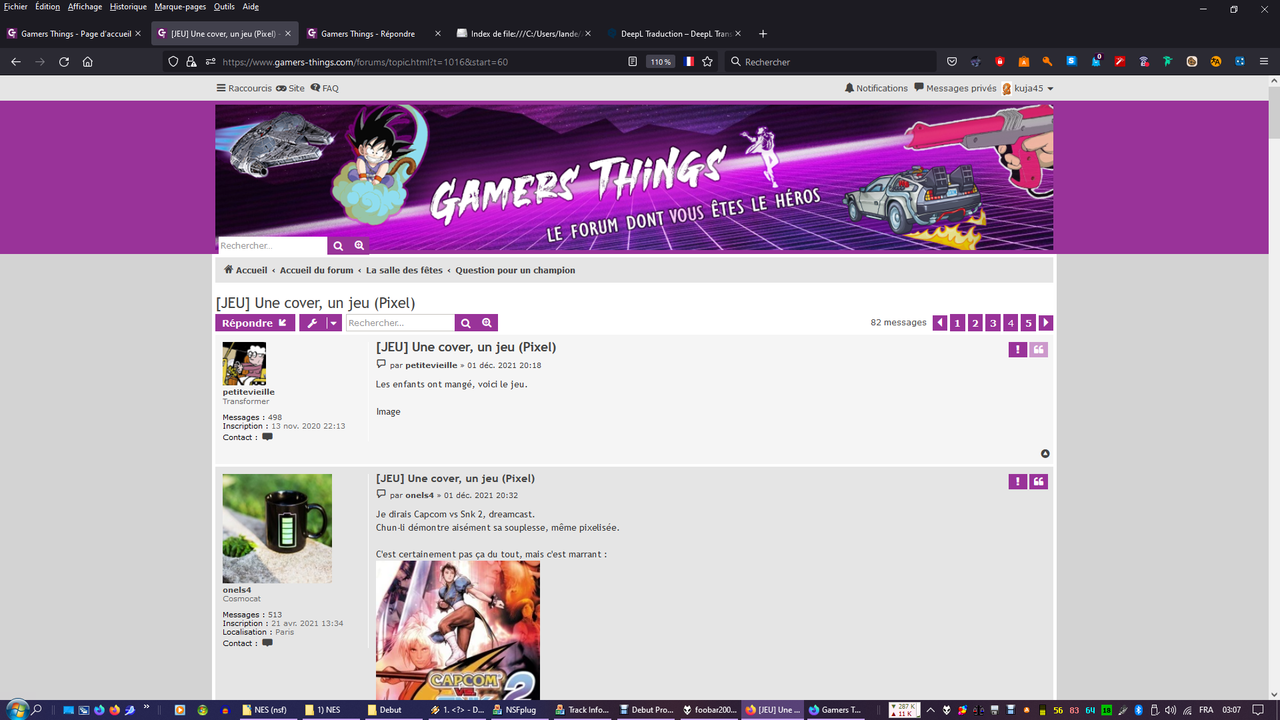Go to page 1 of the topic
The width and height of the screenshot is (1280, 720).
pos(957,323)
